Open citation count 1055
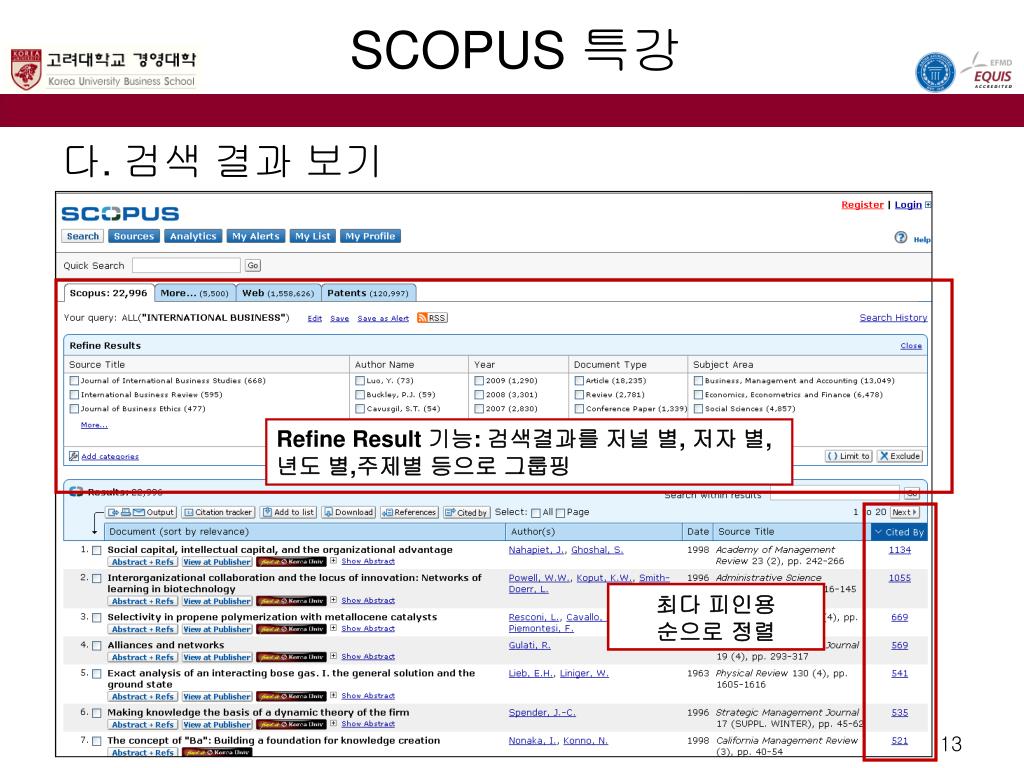The image size is (1024, 768). [x=899, y=578]
